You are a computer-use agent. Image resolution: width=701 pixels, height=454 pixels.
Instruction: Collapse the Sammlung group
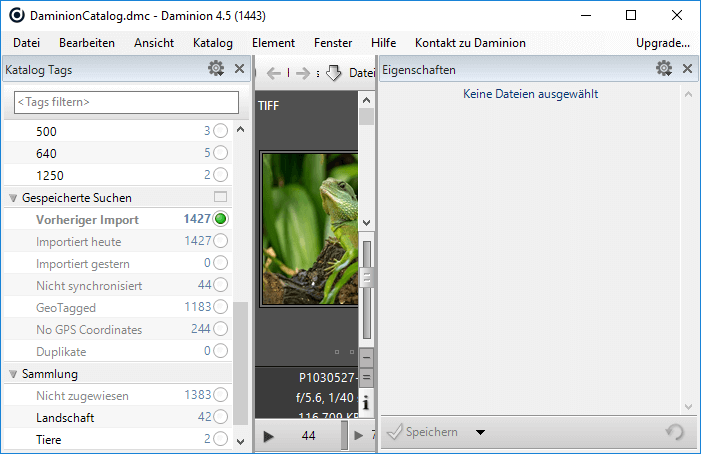click(13, 374)
